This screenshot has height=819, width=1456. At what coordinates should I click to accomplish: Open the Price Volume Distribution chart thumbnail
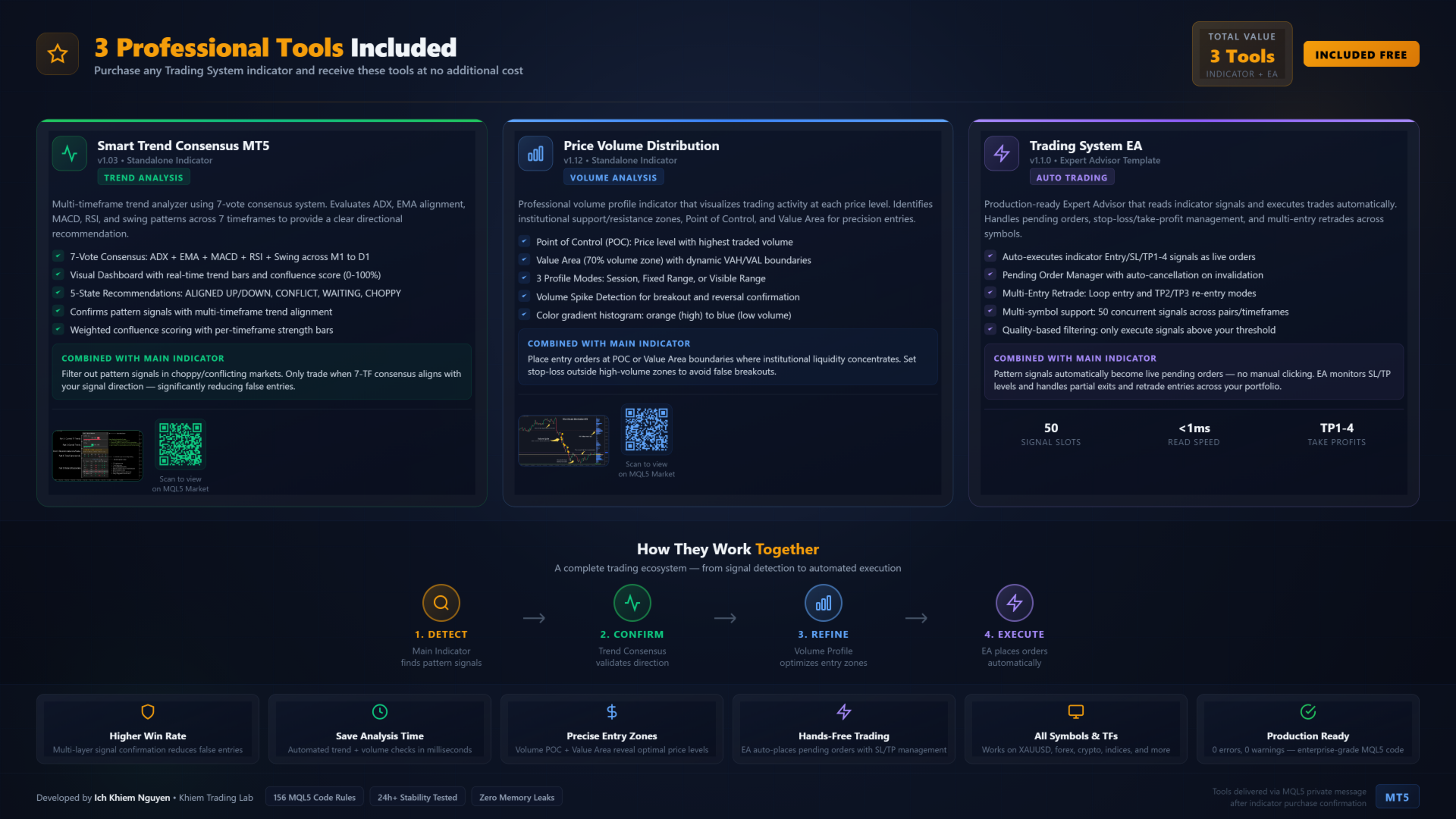(563, 441)
